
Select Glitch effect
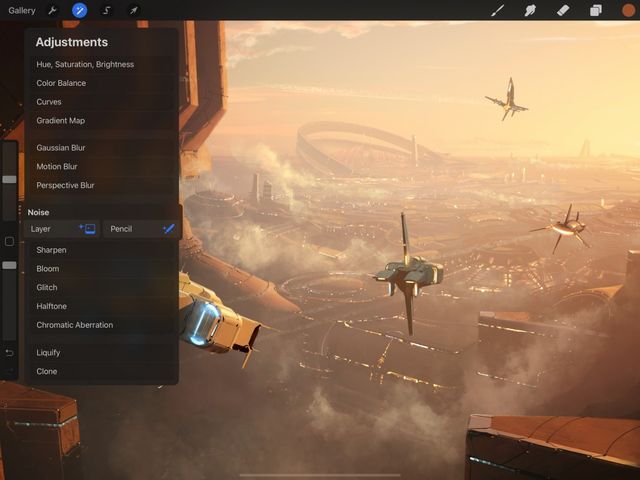click(102, 288)
